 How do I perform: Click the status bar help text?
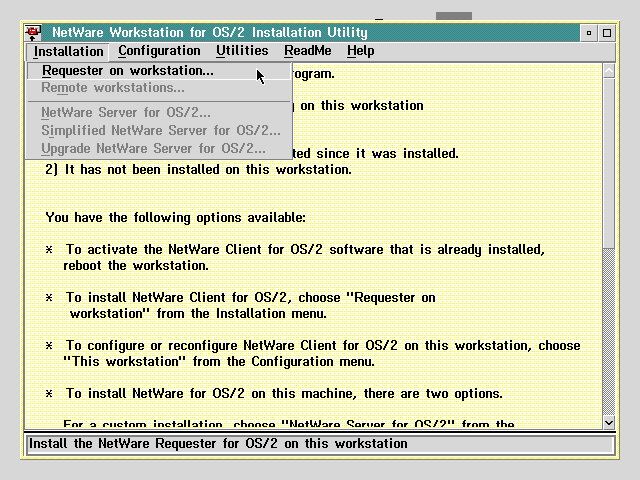click(218, 444)
